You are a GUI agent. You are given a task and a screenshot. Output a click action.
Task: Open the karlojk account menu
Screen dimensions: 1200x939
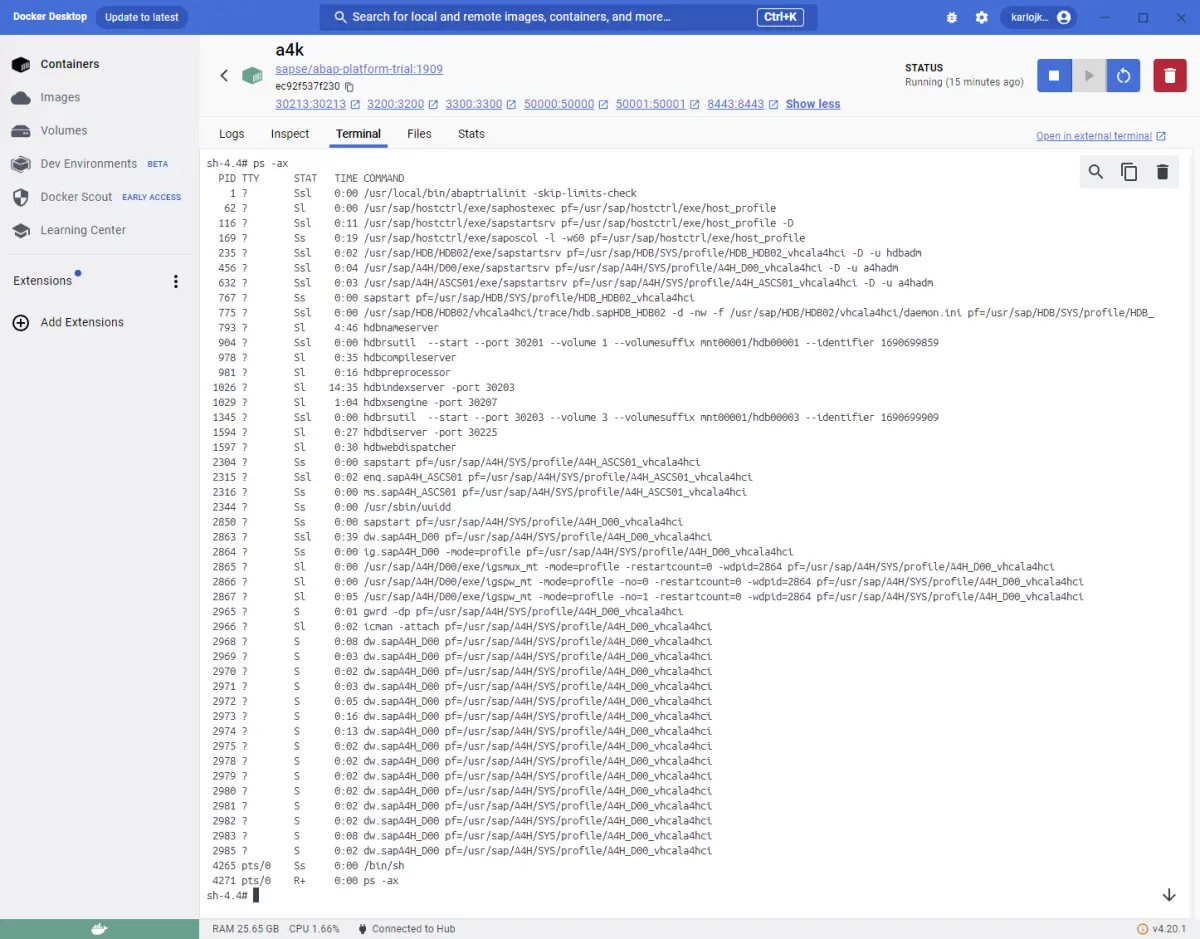1038,17
